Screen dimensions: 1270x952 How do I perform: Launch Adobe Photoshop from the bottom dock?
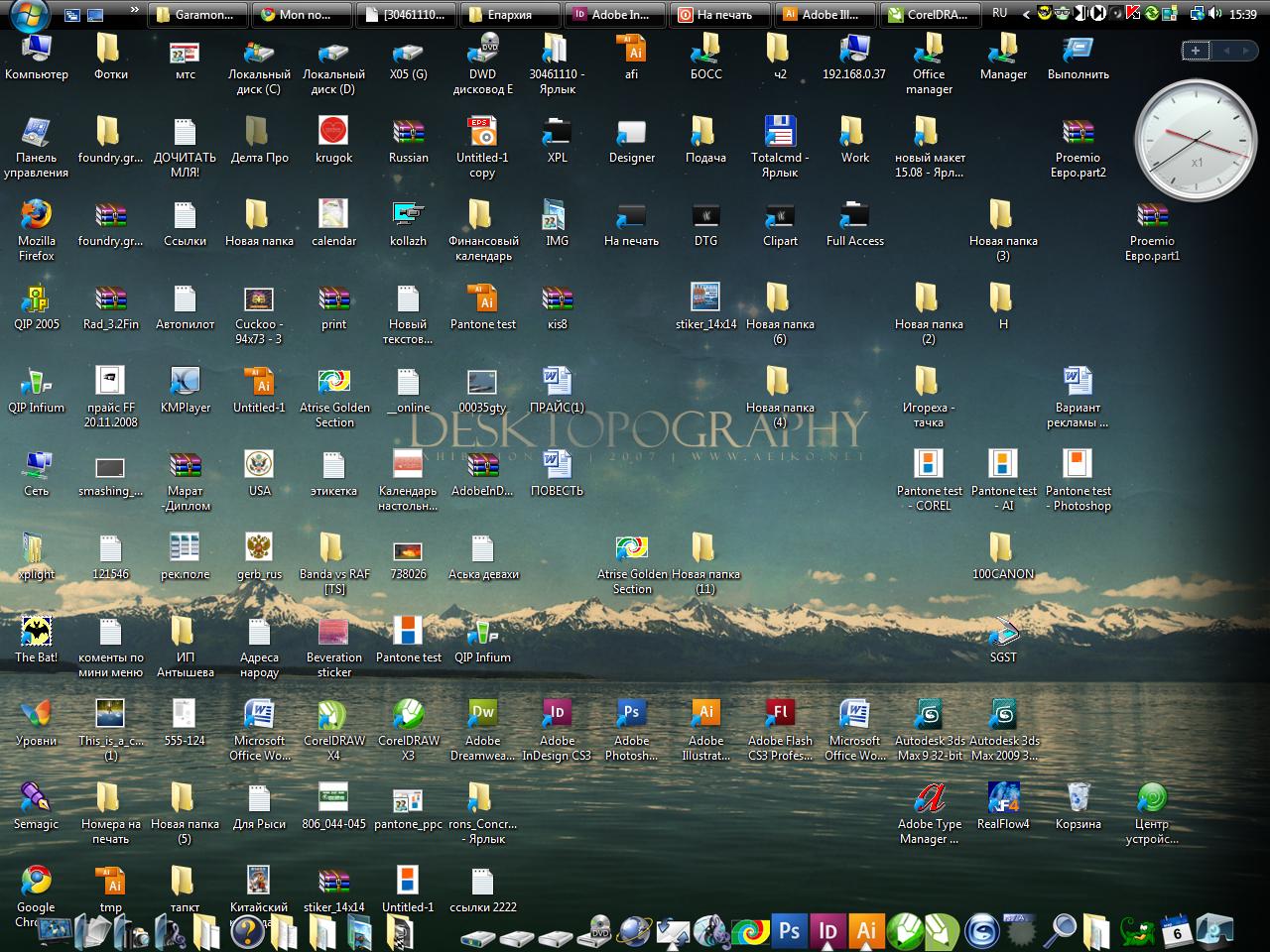click(790, 930)
